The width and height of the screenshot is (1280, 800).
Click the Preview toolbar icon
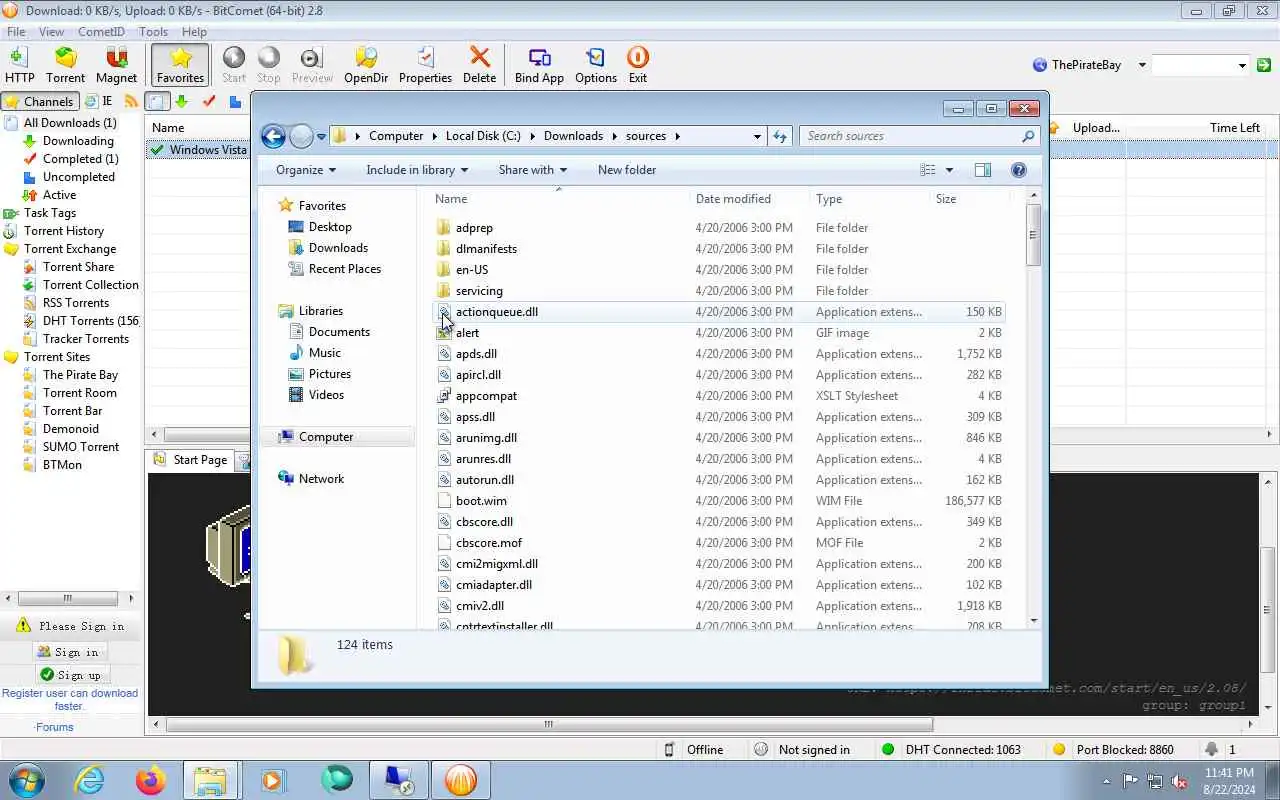312,65
